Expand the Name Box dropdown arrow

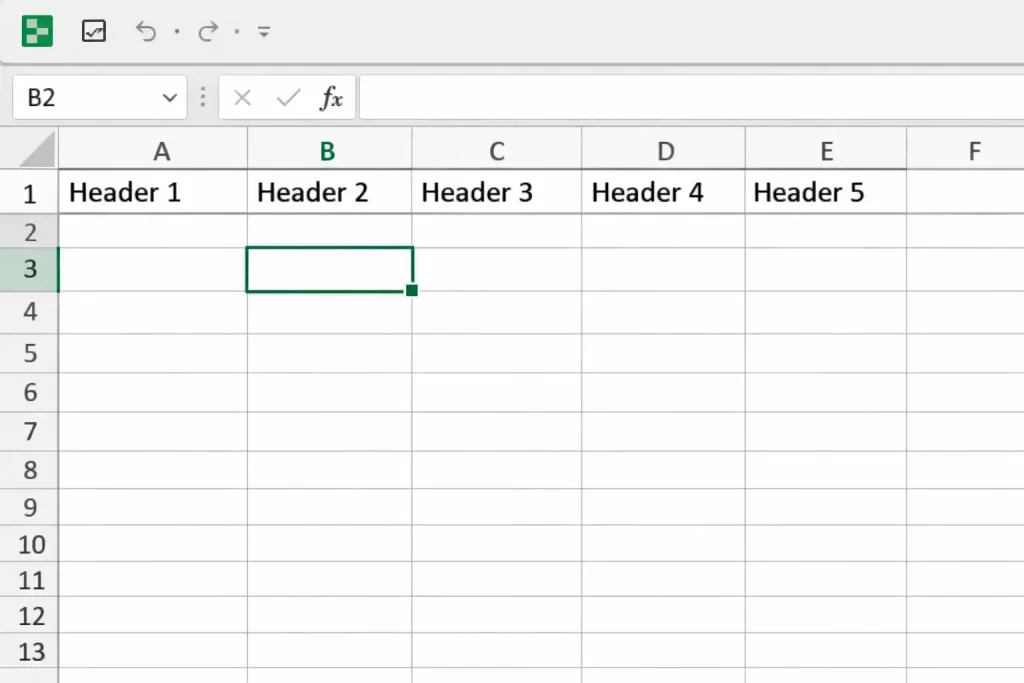(x=170, y=98)
